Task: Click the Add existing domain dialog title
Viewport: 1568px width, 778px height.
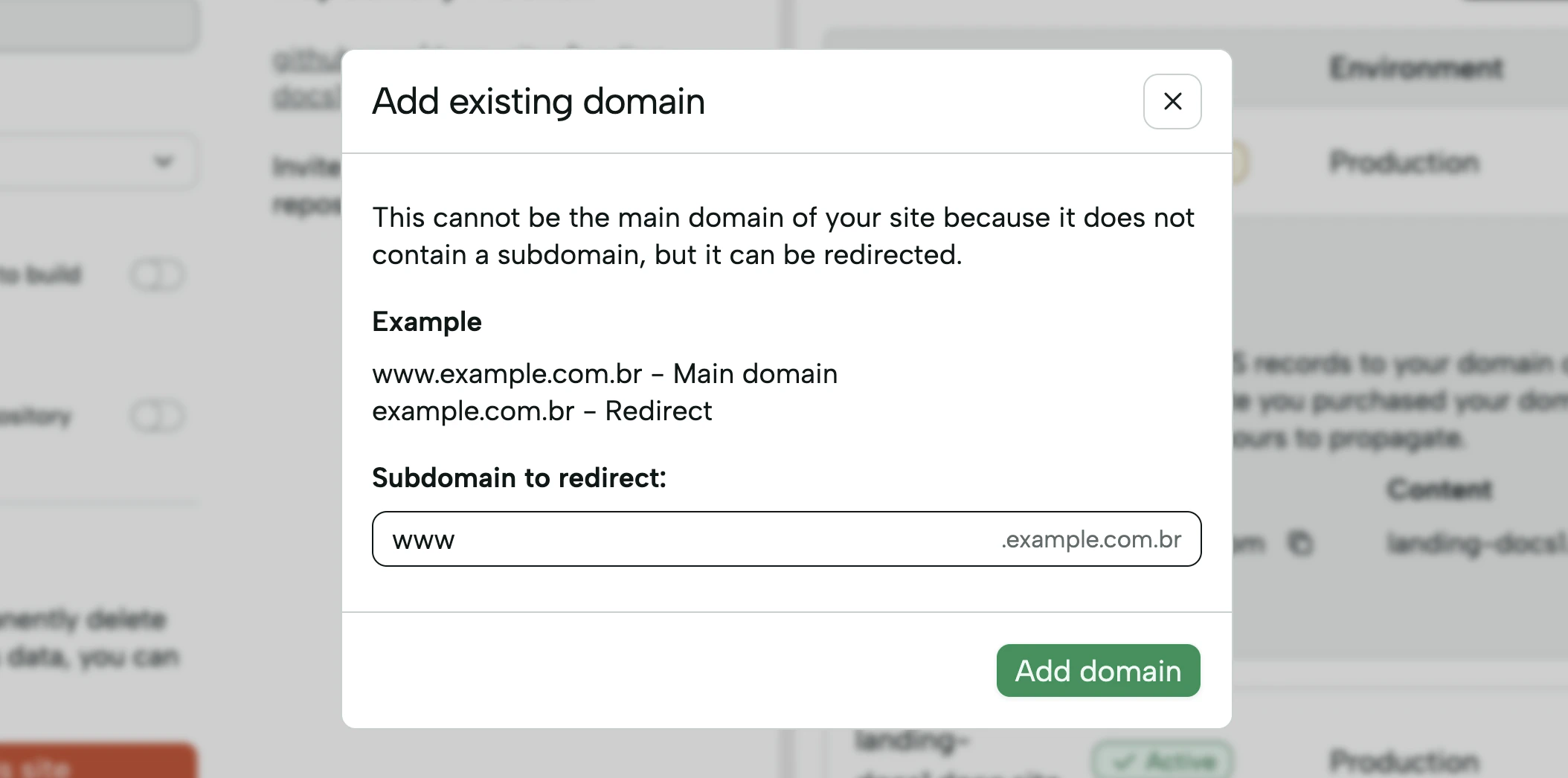Action: tap(538, 101)
